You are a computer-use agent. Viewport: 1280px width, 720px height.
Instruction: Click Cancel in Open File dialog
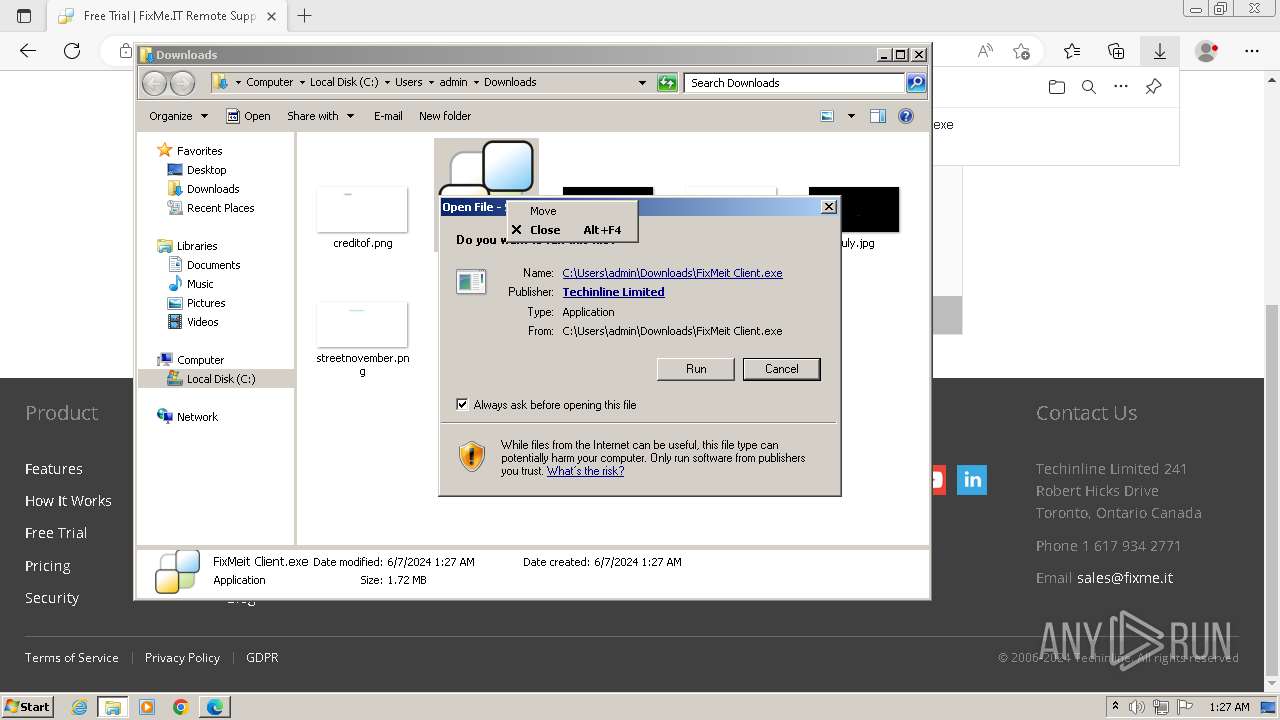[782, 369]
